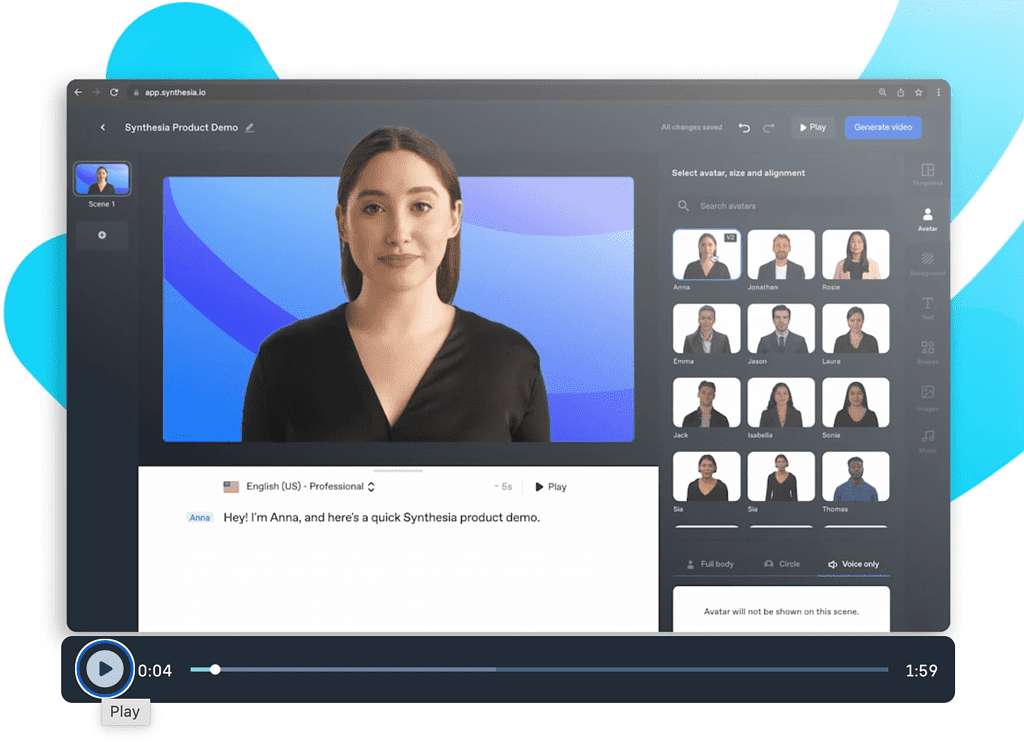Expand the English (US) - Professional voice dropdown
The image size is (1024, 746).
click(x=300, y=487)
